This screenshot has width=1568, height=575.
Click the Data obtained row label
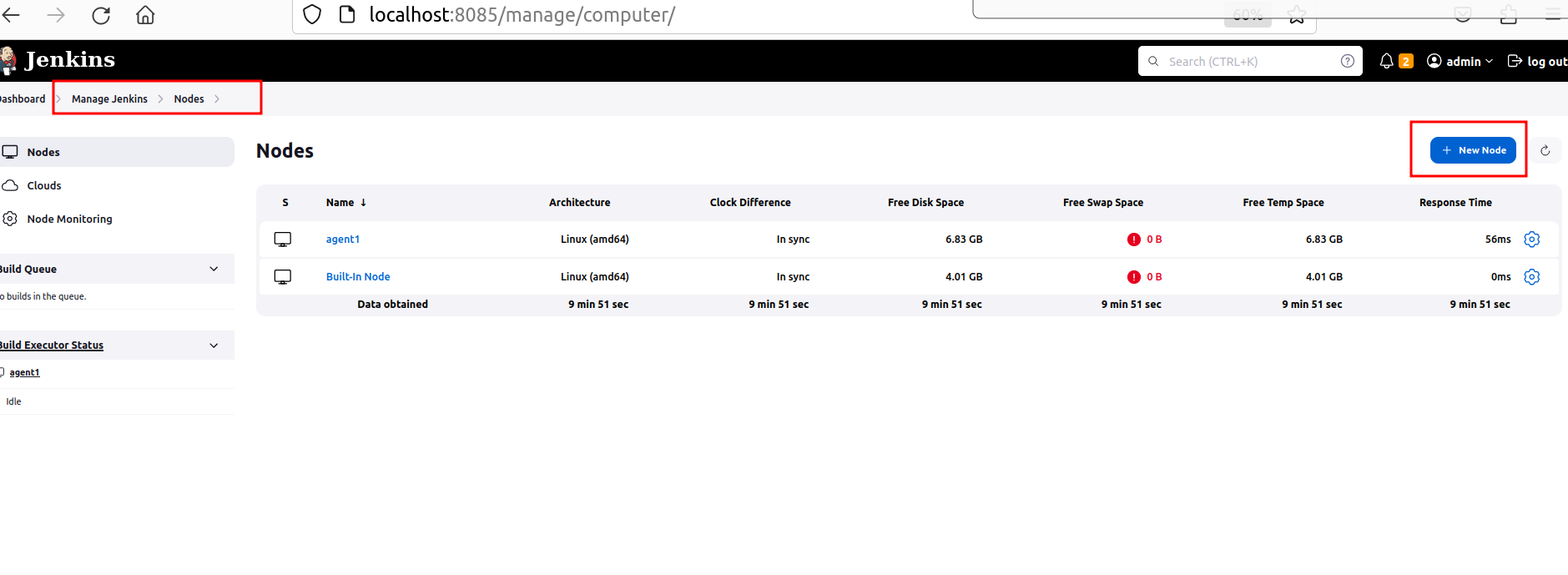[392, 304]
